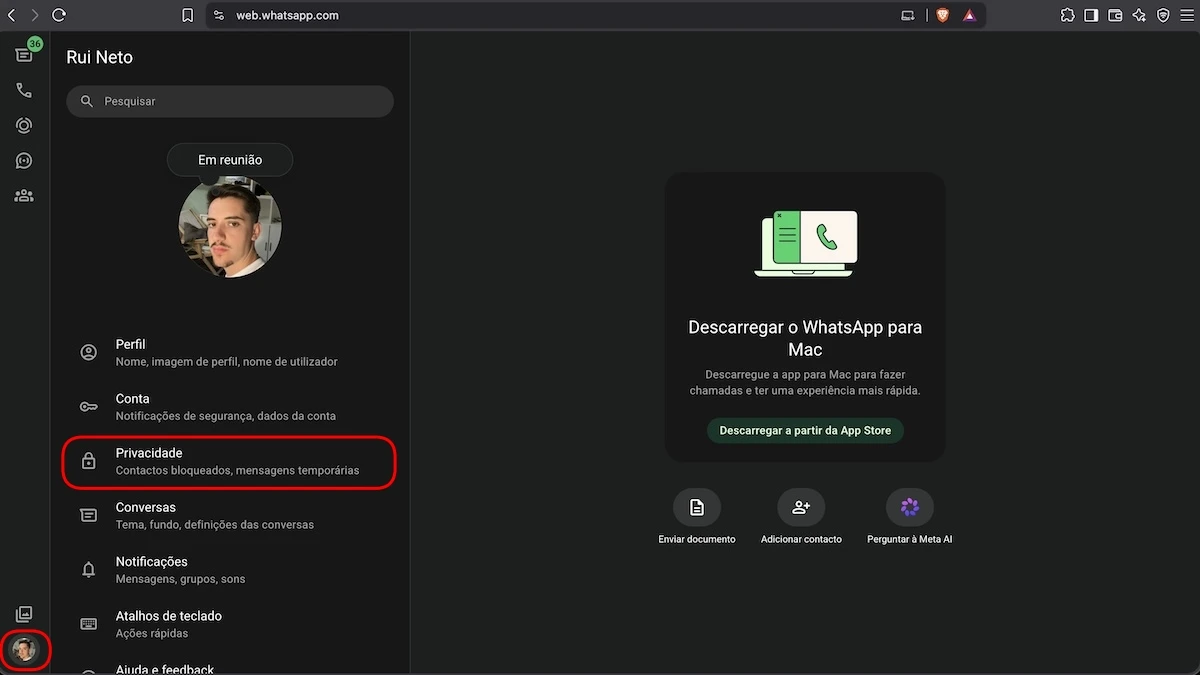Click the Brave Rewards triangle icon
1200x675 pixels.
[969, 15]
